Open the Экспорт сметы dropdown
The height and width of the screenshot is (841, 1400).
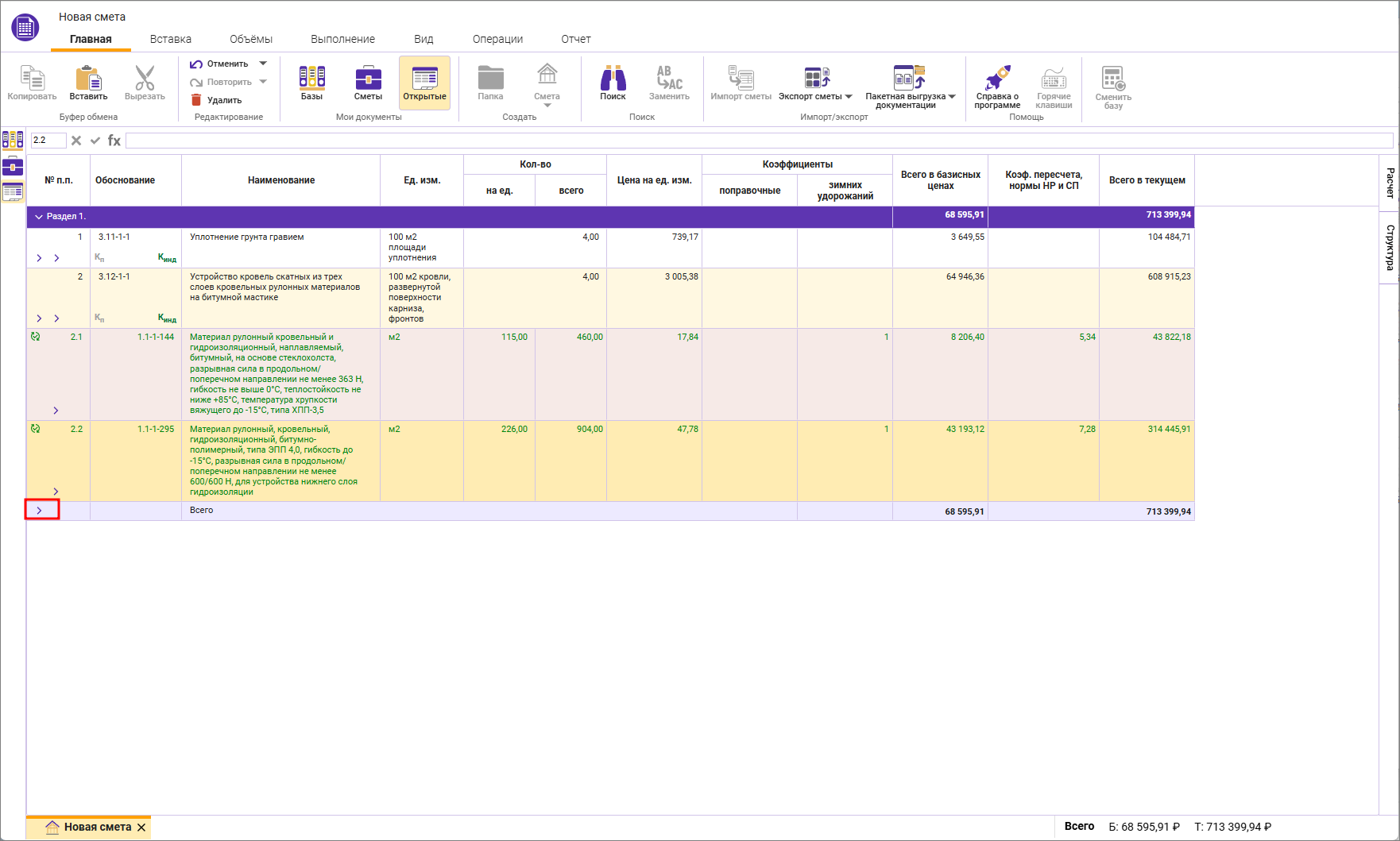(849, 97)
